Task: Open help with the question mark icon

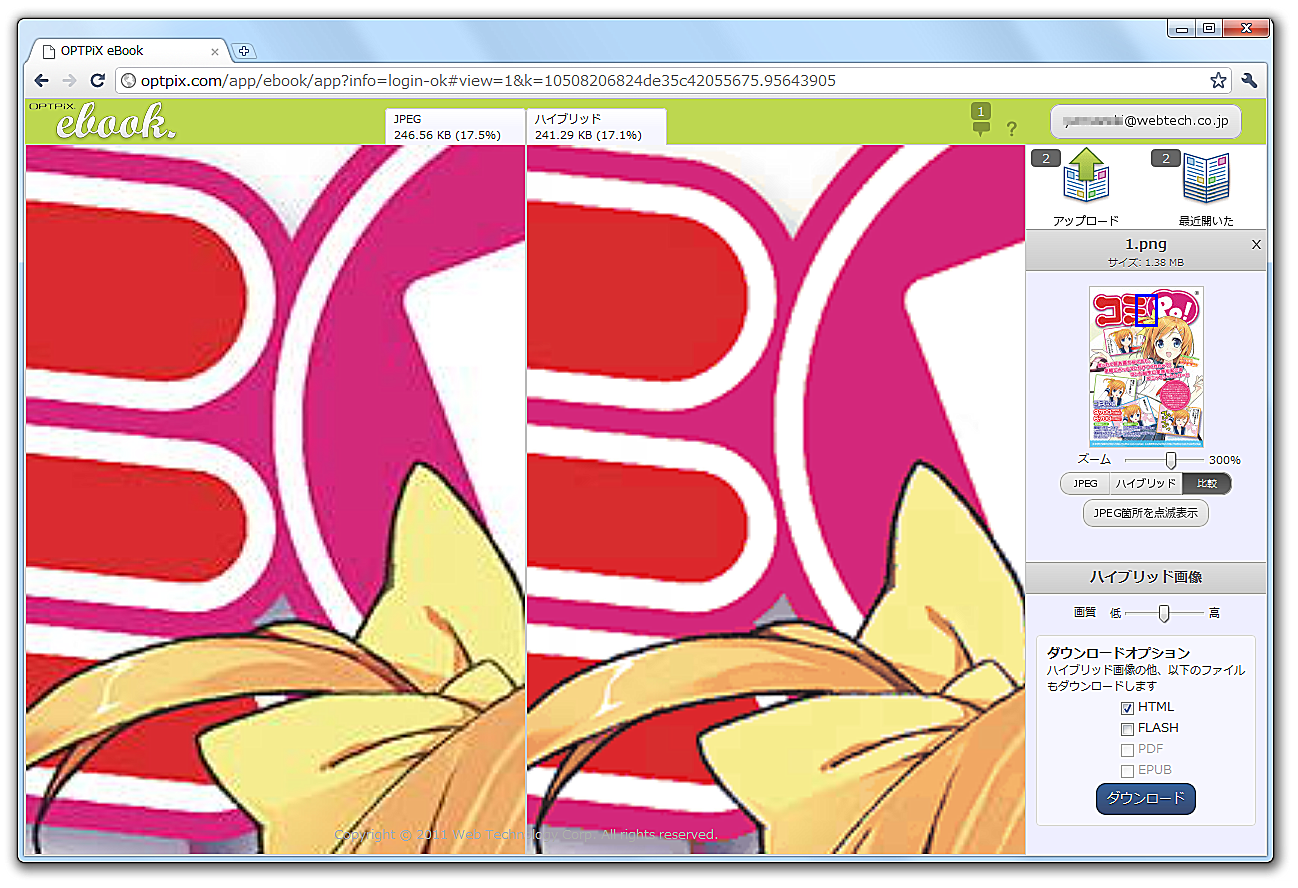Action: pyautogui.click(x=1011, y=128)
